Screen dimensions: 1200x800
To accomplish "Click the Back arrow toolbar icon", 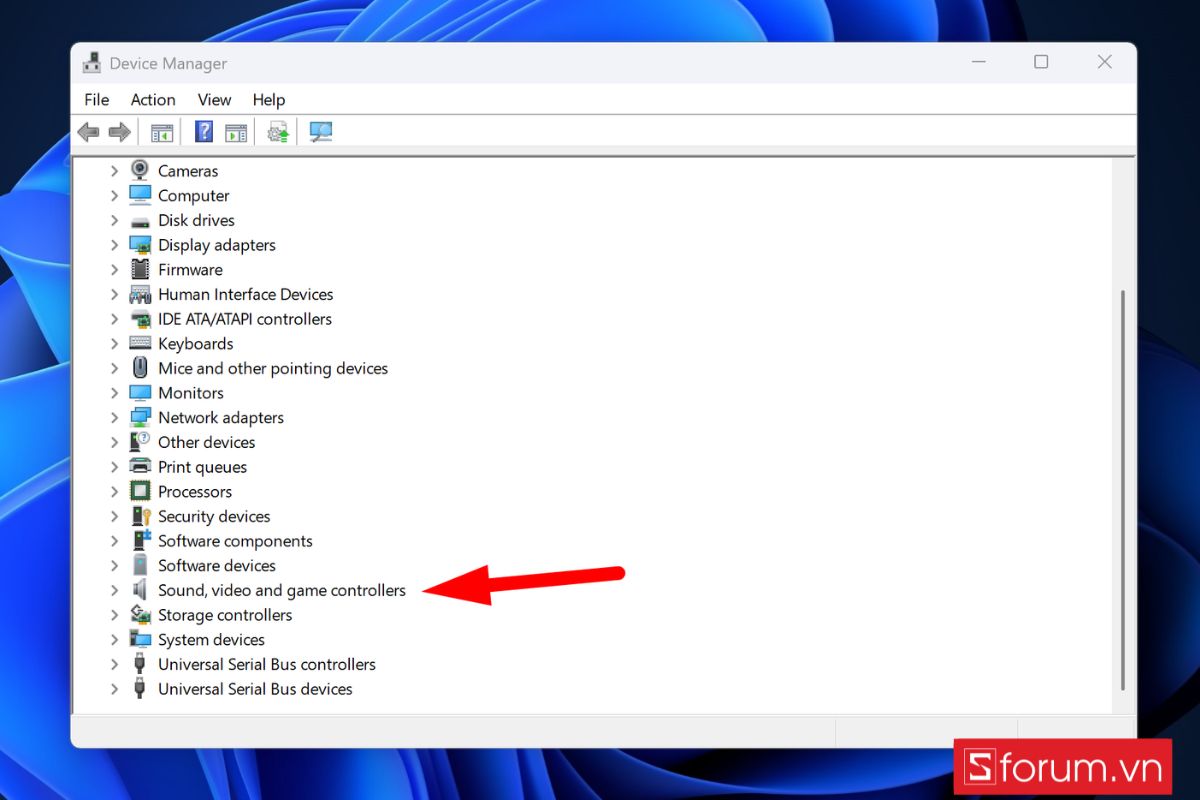I will tap(88, 132).
